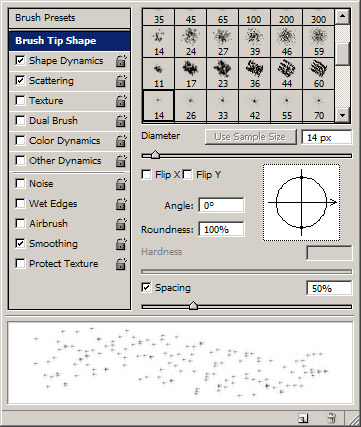The height and width of the screenshot is (427, 361).
Task: Open the Shape Dynamics settings label
Action: click(66, 61)
